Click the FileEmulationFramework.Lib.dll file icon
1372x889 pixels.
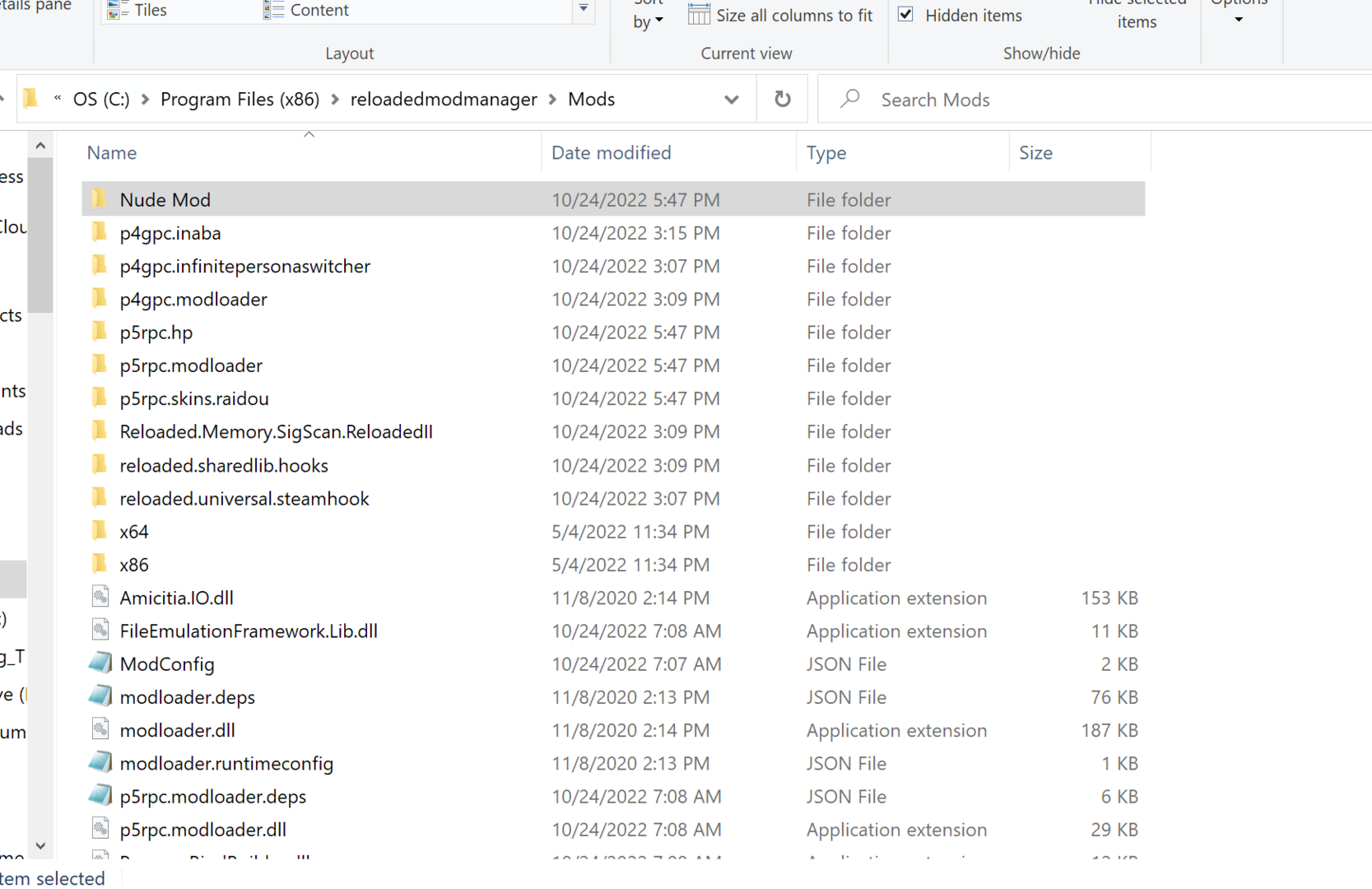coord(100,630)
